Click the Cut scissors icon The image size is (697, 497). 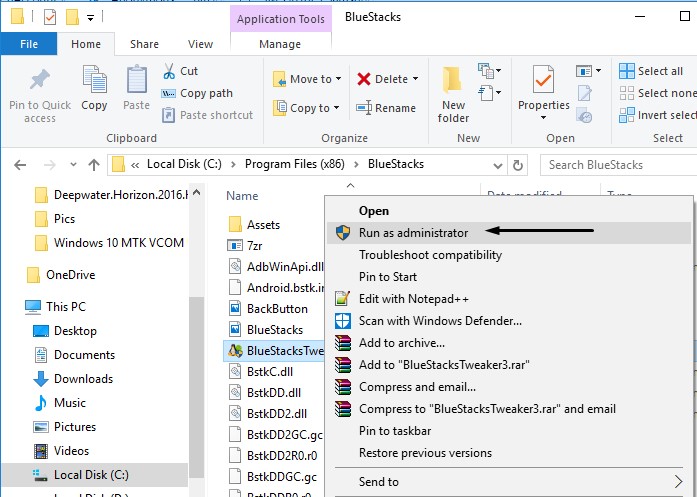coord(169,71)
